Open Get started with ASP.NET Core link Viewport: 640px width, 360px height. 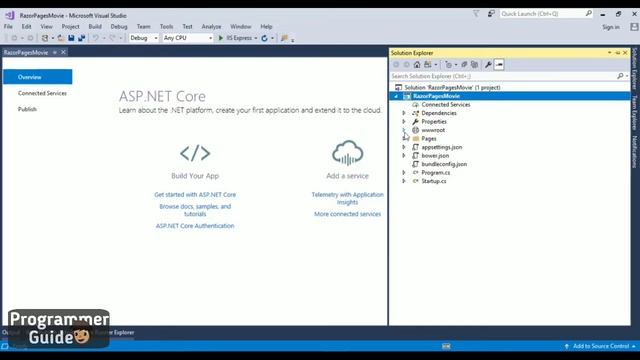[x=195, y=195]
